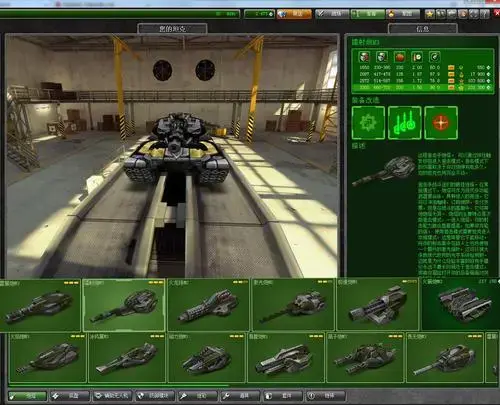This screenshot has width=500, height=405.
Task: Click the turret preview image in the description
Action: [384, 171]
